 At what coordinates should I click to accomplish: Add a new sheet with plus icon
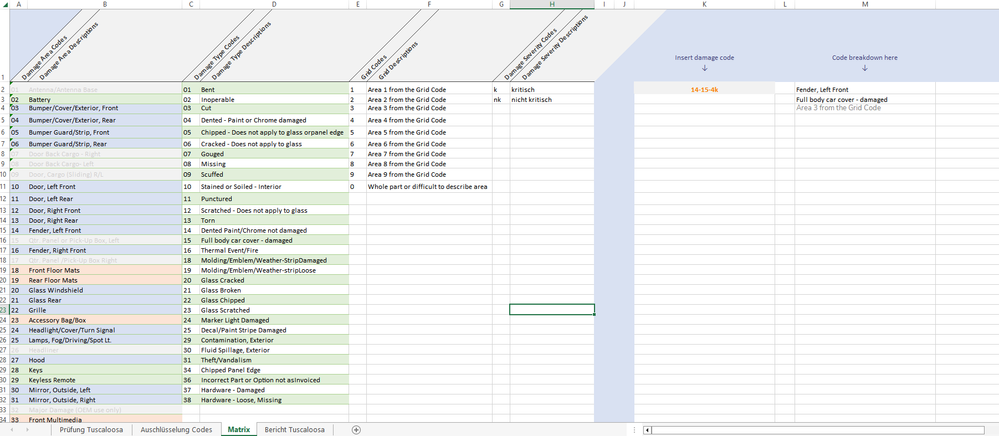pos(356,430)
